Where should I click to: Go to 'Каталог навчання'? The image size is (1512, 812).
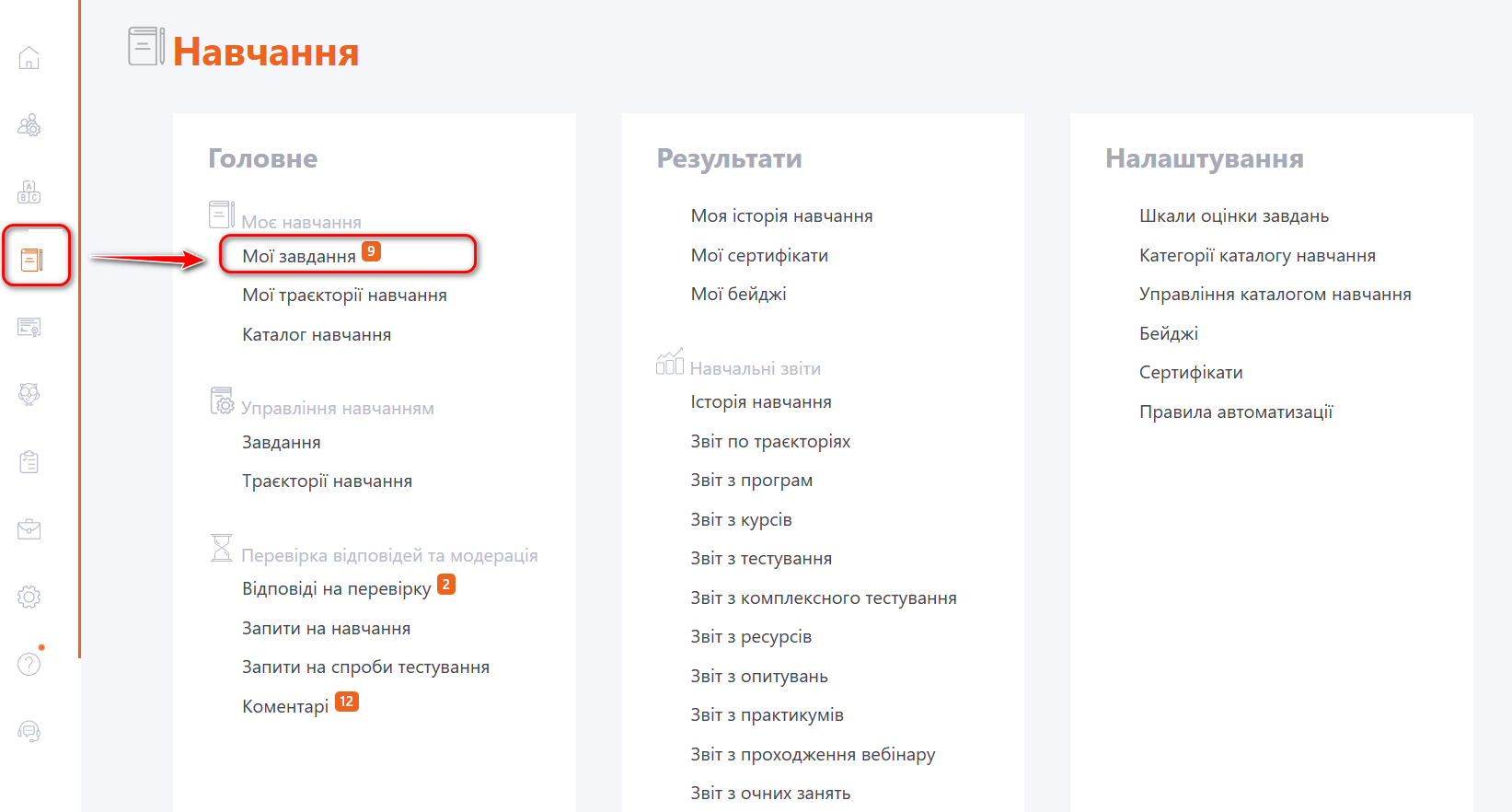(317, 335)
